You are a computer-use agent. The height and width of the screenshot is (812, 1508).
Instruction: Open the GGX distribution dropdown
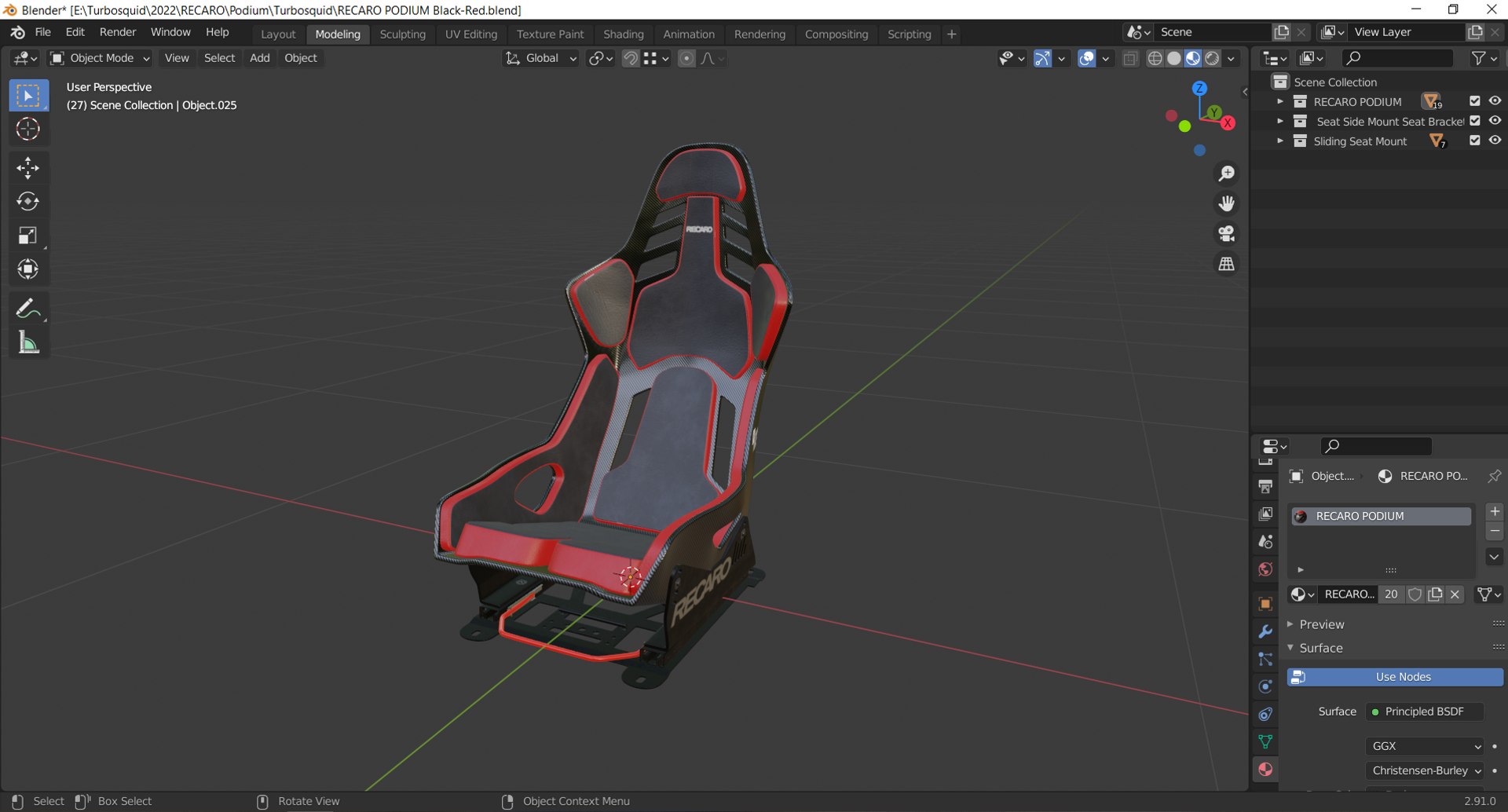tap(1425, 746)
